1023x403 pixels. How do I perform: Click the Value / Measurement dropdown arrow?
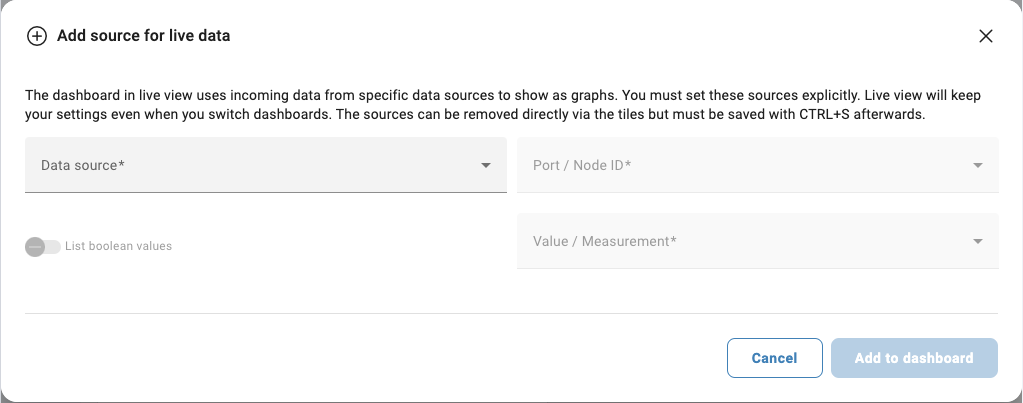tap(978, 241)
